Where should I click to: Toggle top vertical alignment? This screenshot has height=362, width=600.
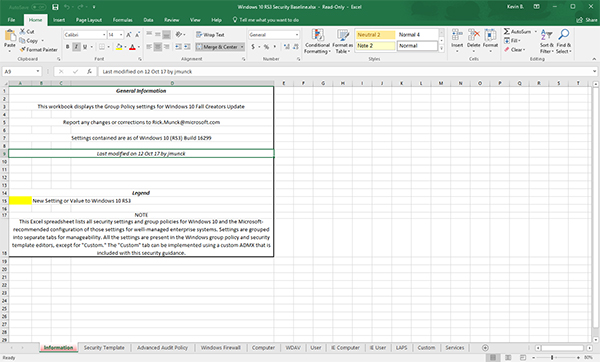(149, 35)
